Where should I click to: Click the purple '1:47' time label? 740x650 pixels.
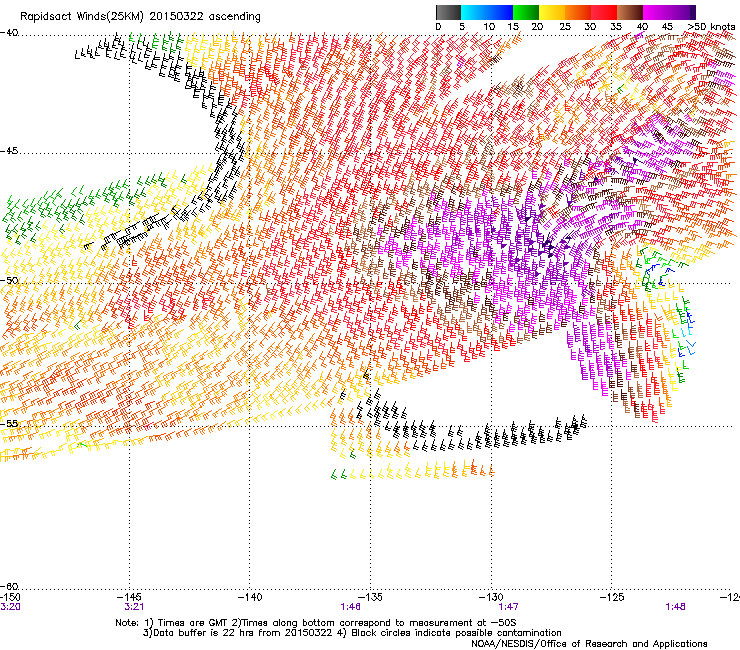(508, 607)
